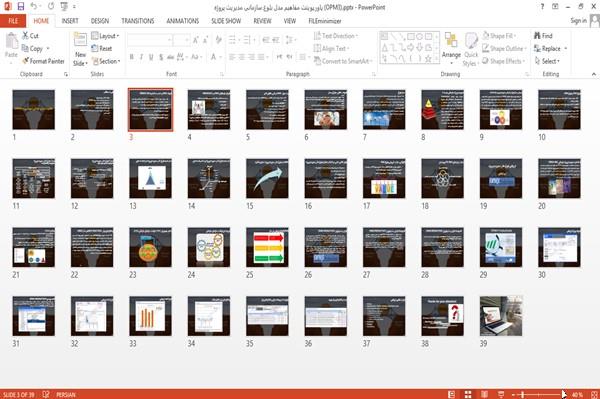
Task: Toggle Underline formatting
Action: pyautogui.click(x=151, y=57)
